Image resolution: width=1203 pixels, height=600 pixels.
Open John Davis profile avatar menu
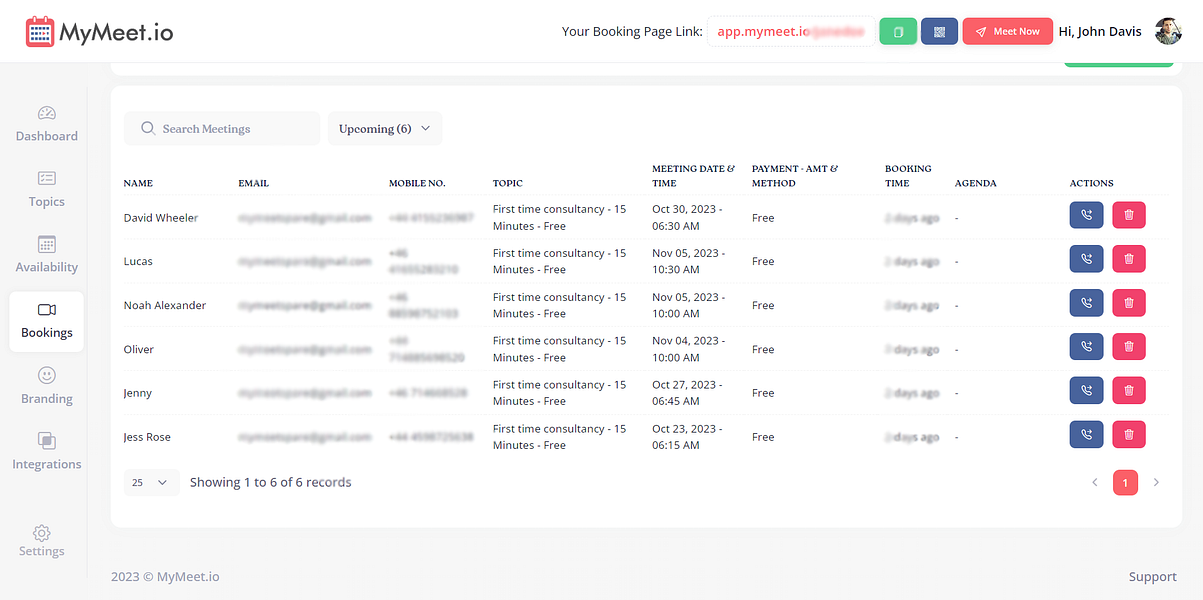tap(1167, 31)
